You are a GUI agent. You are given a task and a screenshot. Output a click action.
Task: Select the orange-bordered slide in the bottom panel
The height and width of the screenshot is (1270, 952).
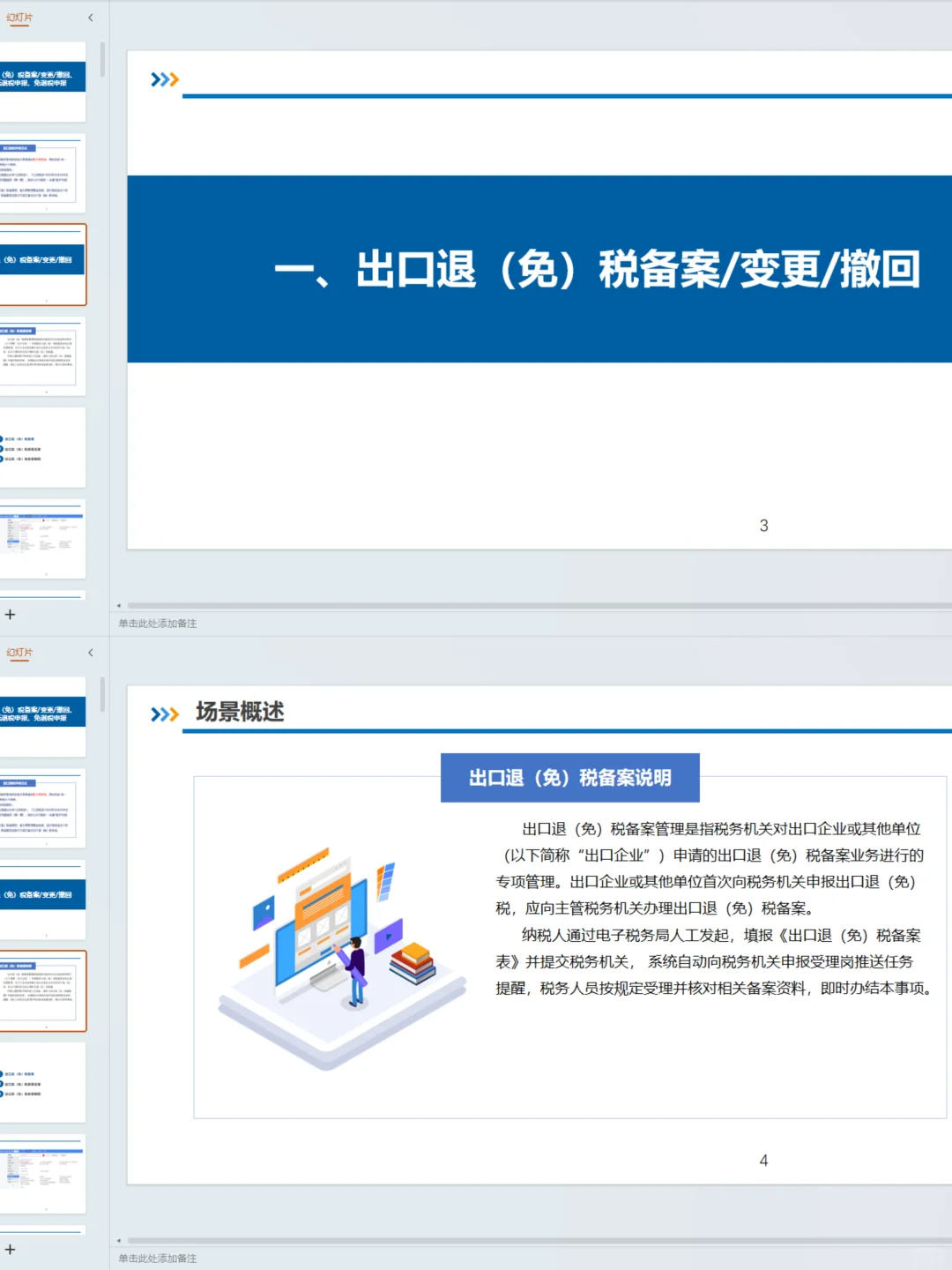click(42, 990)
